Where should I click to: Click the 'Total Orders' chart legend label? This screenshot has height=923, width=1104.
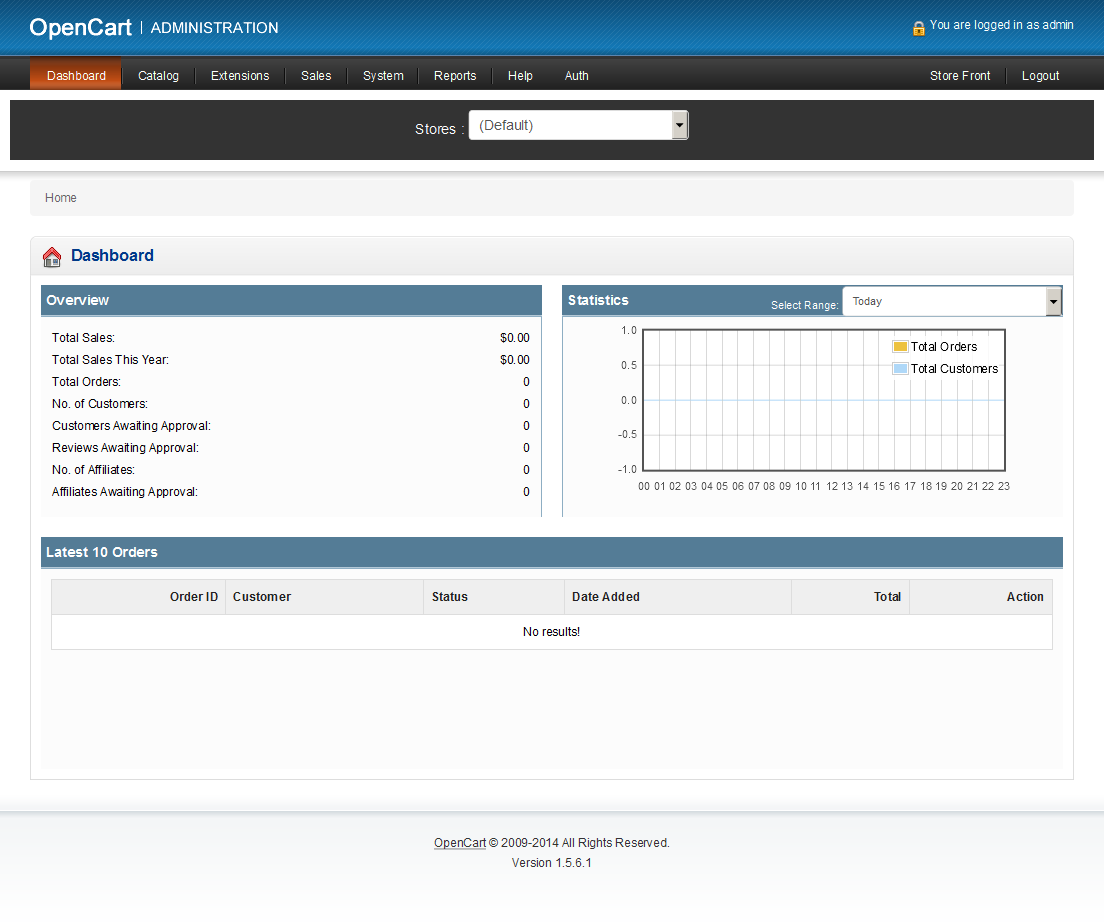943,346
